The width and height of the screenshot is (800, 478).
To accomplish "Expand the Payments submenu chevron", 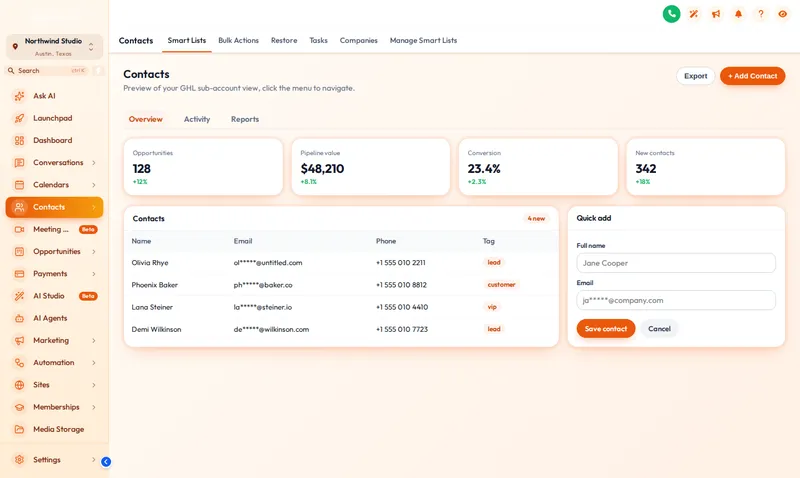I will [x=94, y=274].
